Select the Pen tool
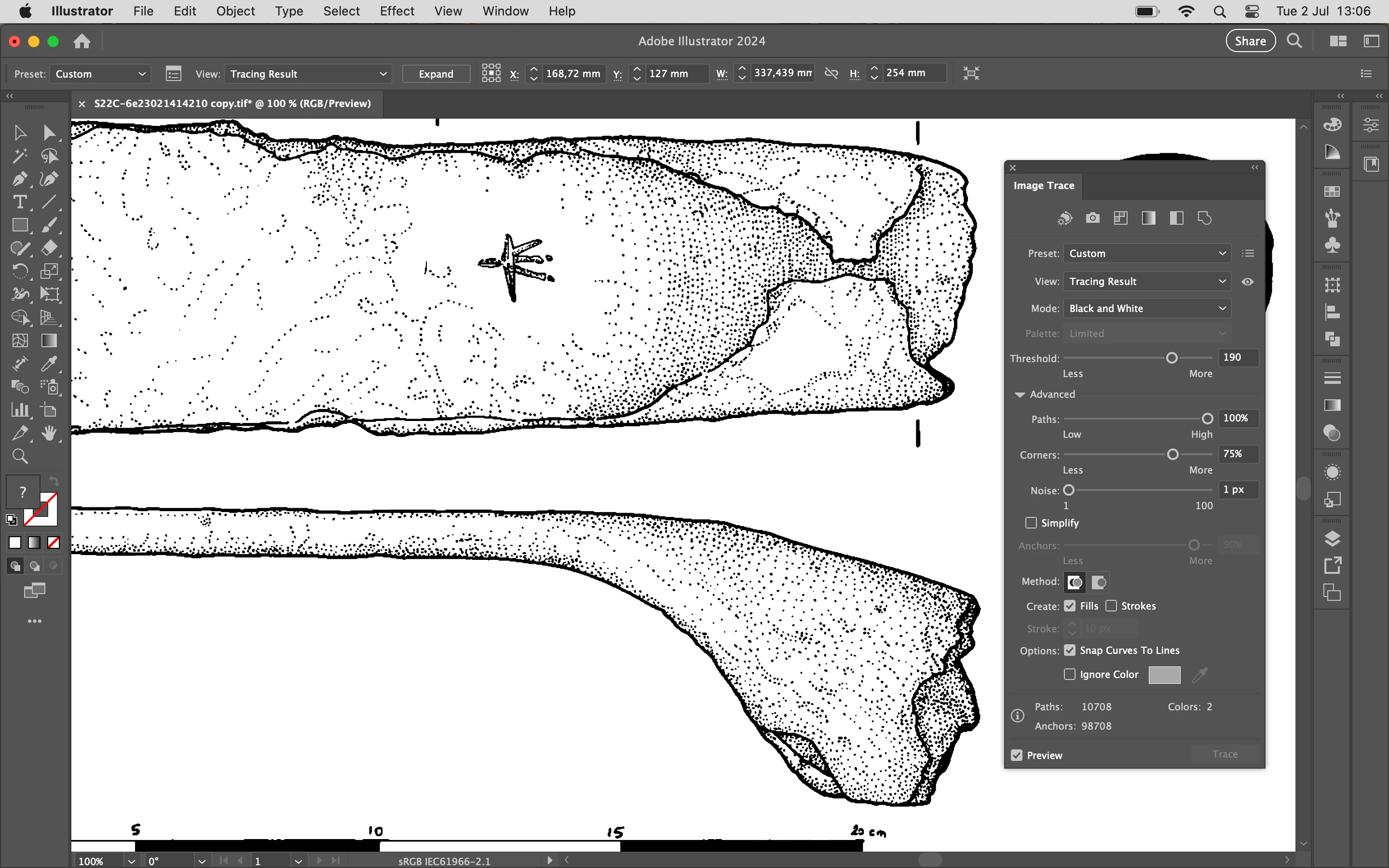 (x=19, y=179)
